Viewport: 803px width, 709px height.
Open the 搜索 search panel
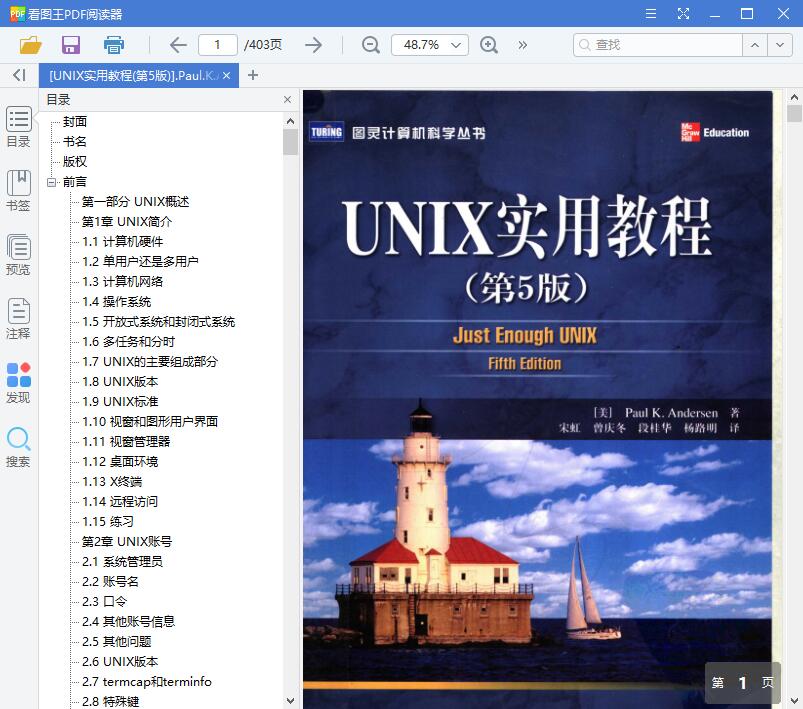[18, 447]
